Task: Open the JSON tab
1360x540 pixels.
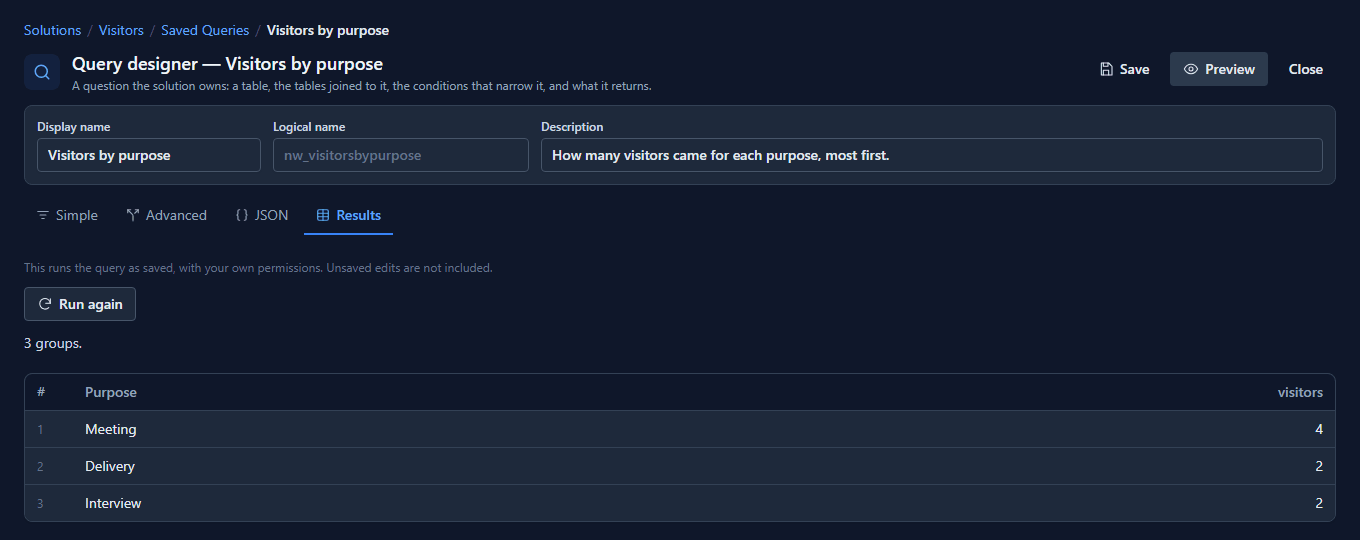Action: click(262, 215)
